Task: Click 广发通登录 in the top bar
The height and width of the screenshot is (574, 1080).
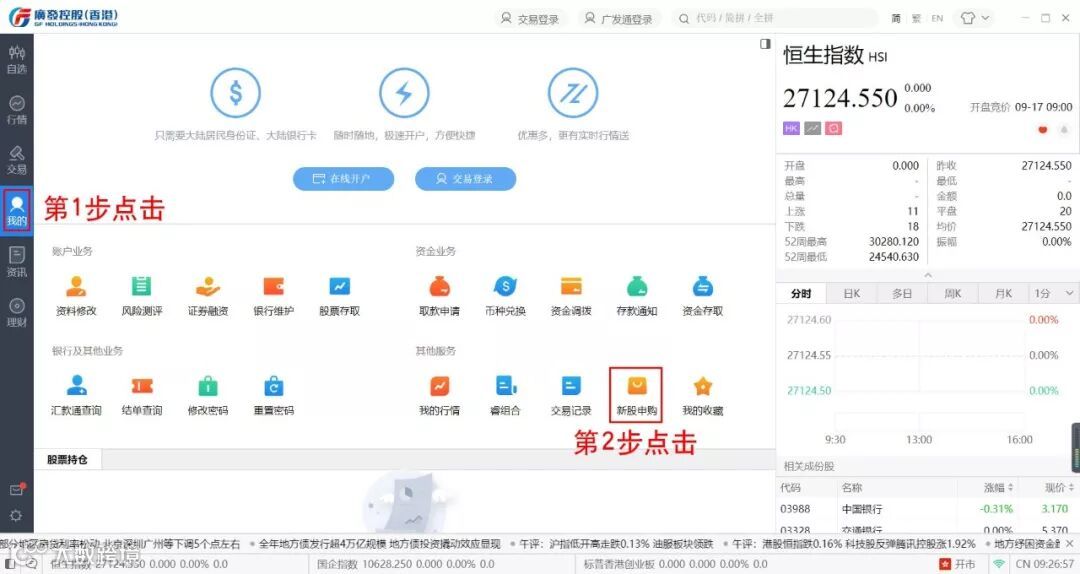Action: 619,19
